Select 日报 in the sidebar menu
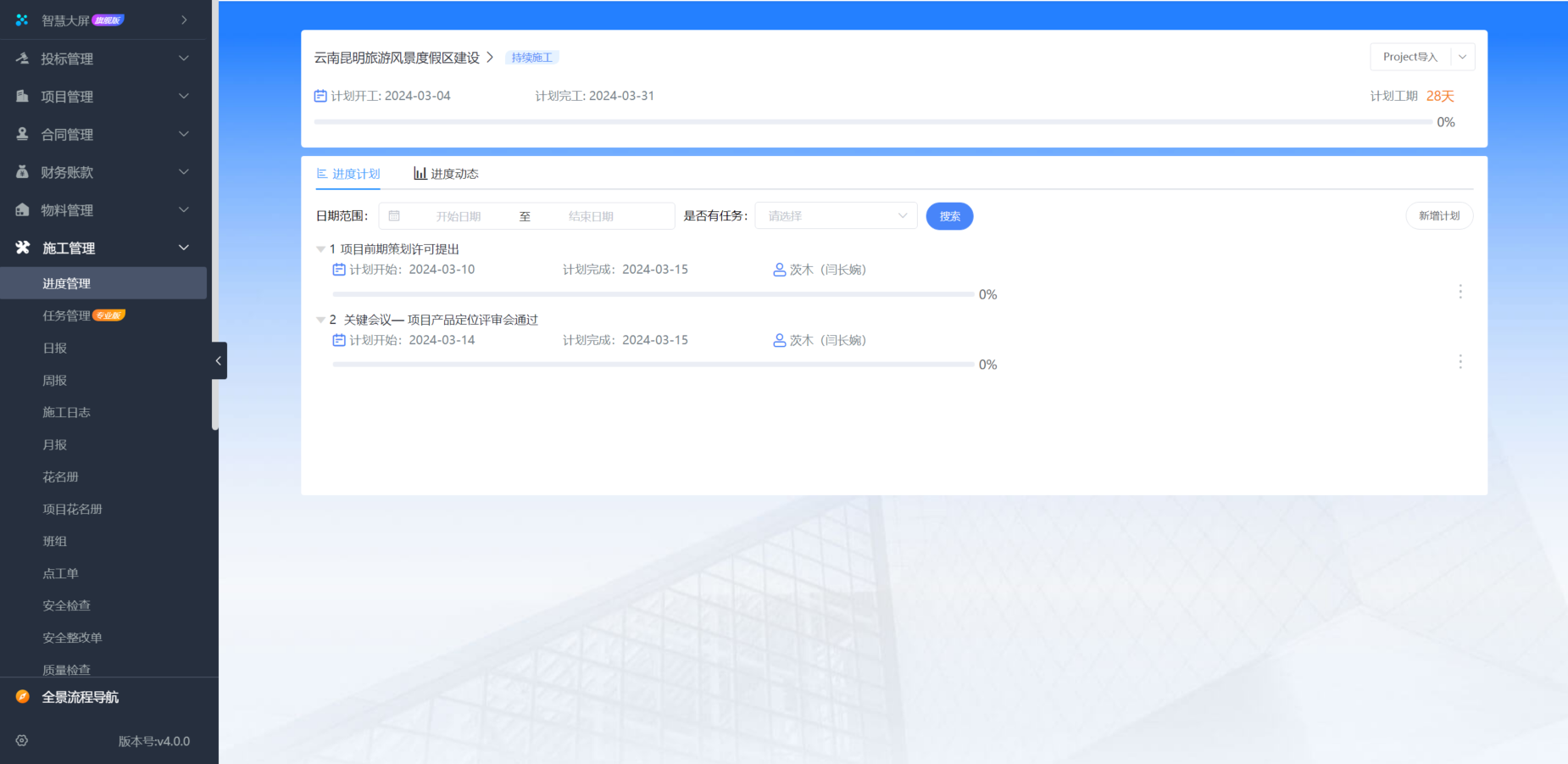Image resolution: width=1568 pixels, height=764 pixels. coord(54,348)
